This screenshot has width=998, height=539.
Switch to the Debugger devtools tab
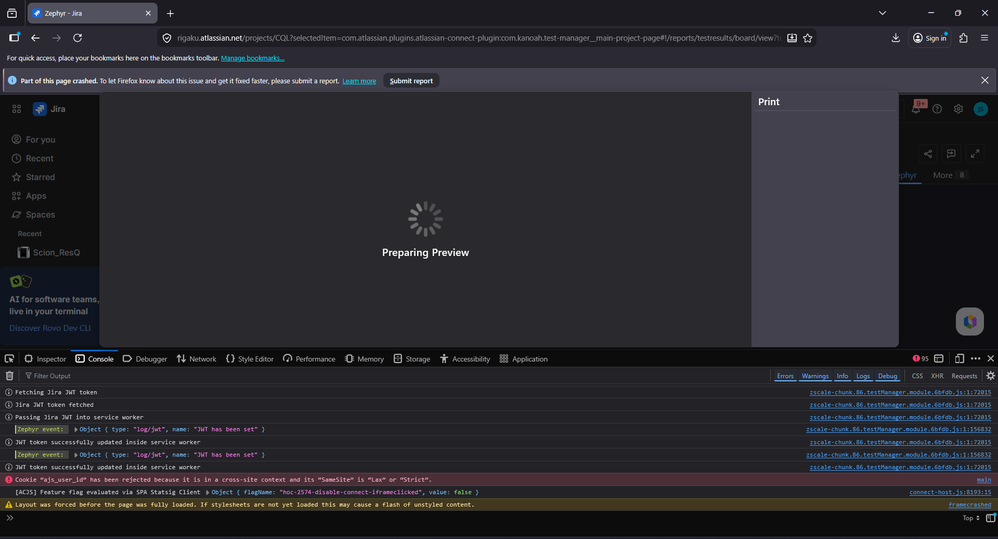(145, 359)
